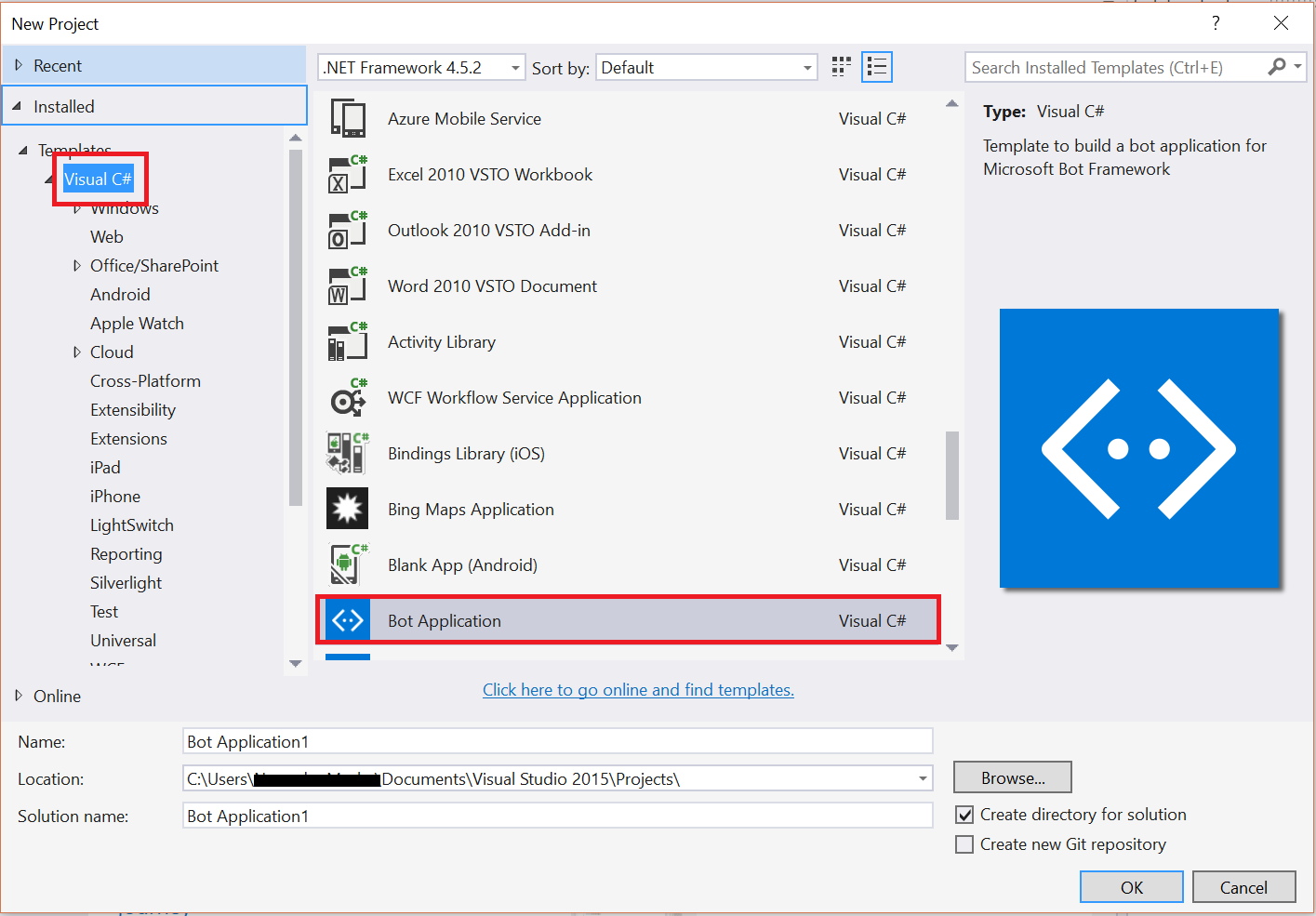
Task: Click the Bot Application template icon
Action: tap(348, 620)
